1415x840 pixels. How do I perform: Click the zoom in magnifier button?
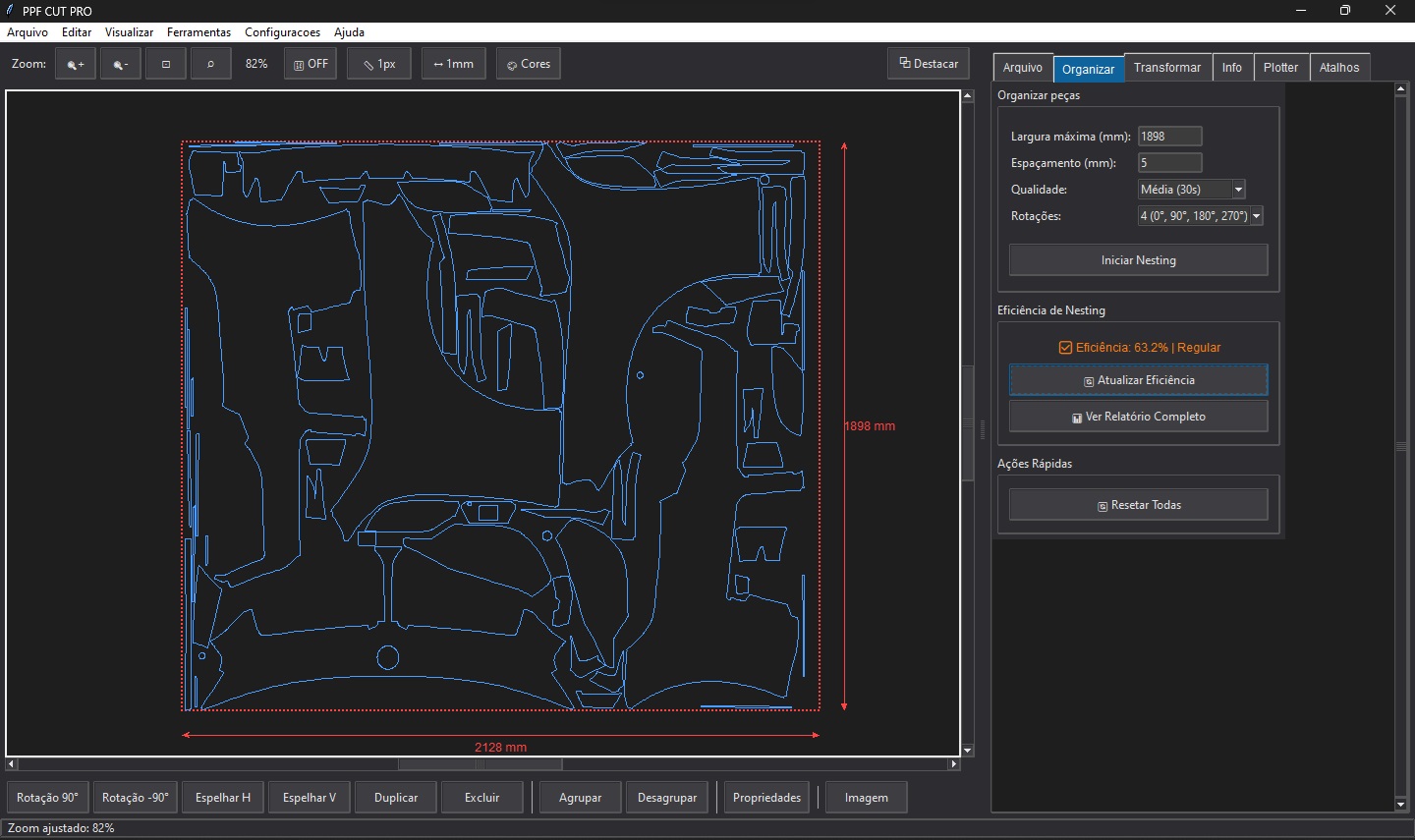[76, 64]
